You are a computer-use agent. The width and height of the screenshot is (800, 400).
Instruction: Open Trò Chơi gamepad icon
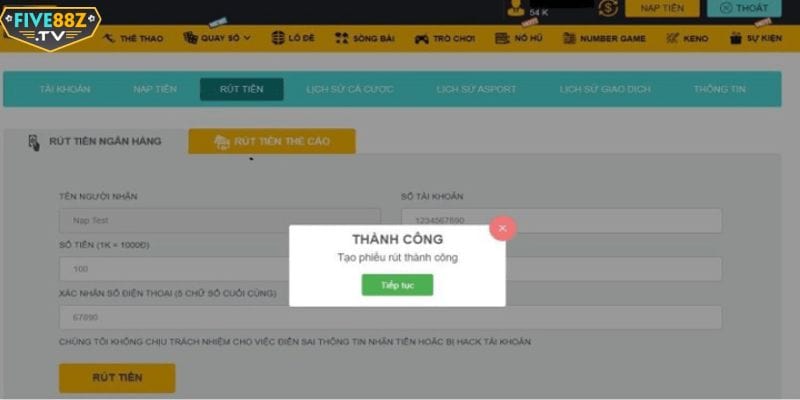(x=421, y=39)
